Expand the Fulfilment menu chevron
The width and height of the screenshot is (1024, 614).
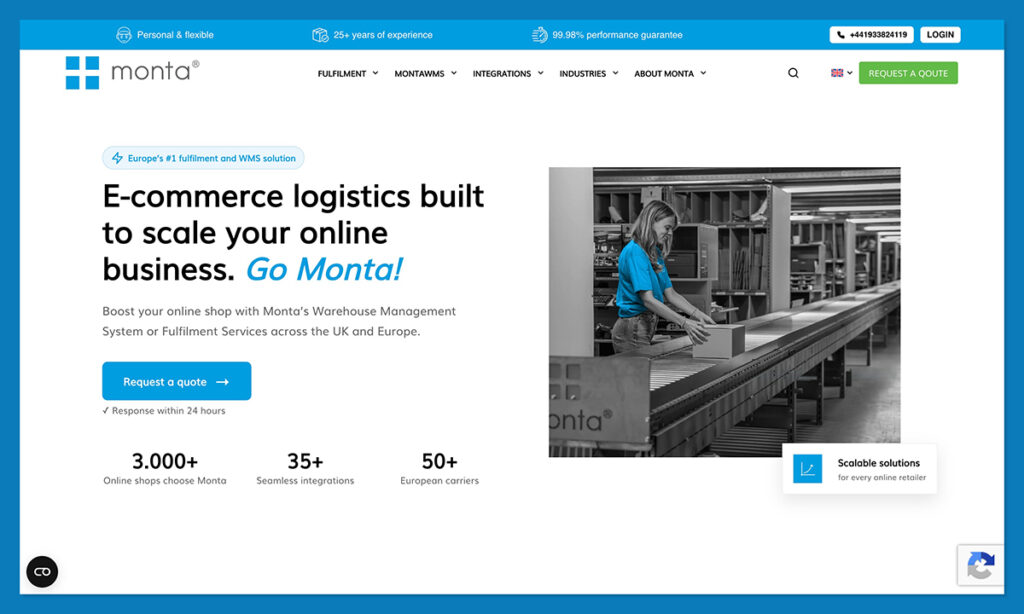[376, 73]
